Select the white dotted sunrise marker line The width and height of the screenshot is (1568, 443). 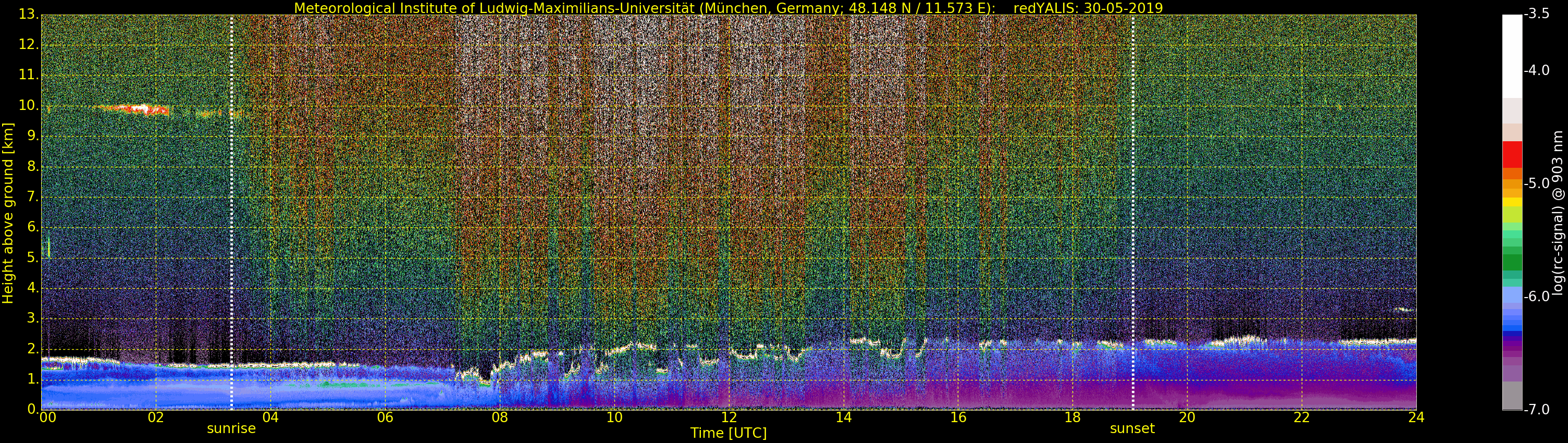tap(231, 212)
